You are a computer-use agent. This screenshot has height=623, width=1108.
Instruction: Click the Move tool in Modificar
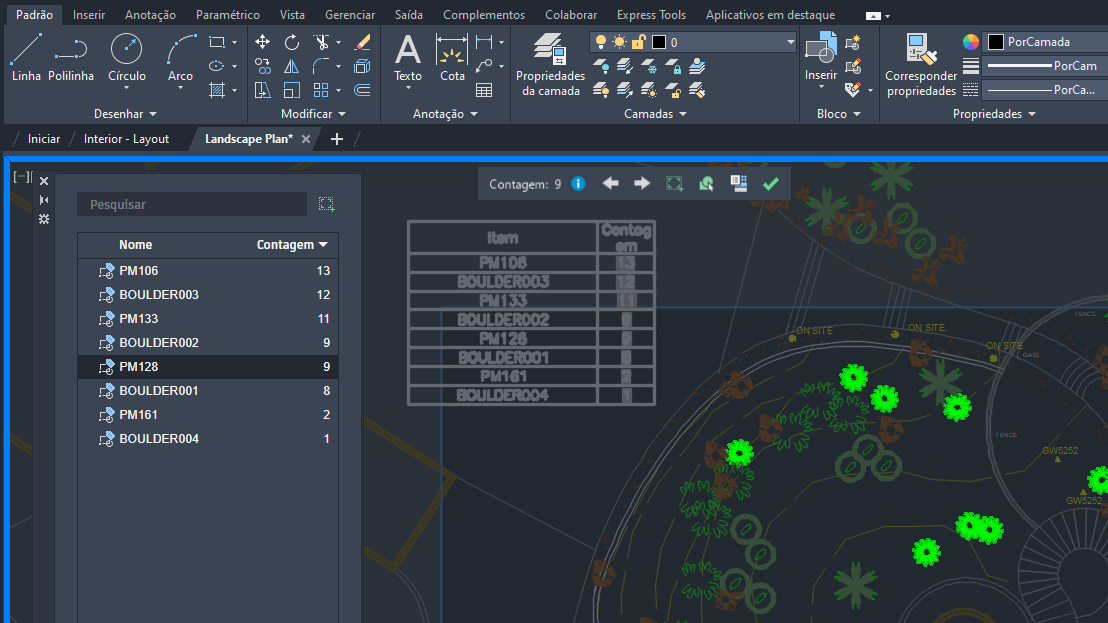pos(262,42)
